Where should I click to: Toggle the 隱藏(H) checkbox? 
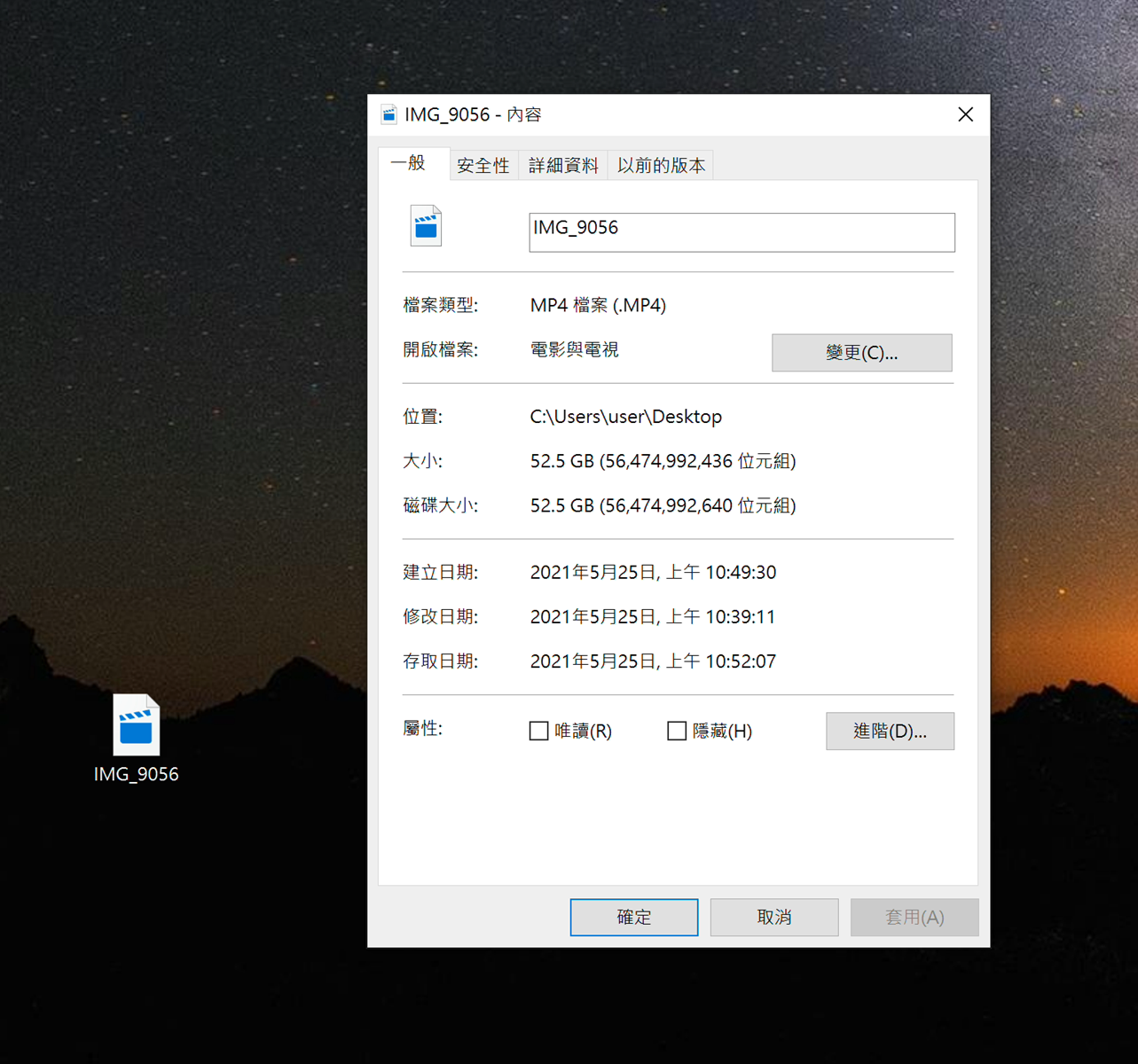click(x=677, y=731)
